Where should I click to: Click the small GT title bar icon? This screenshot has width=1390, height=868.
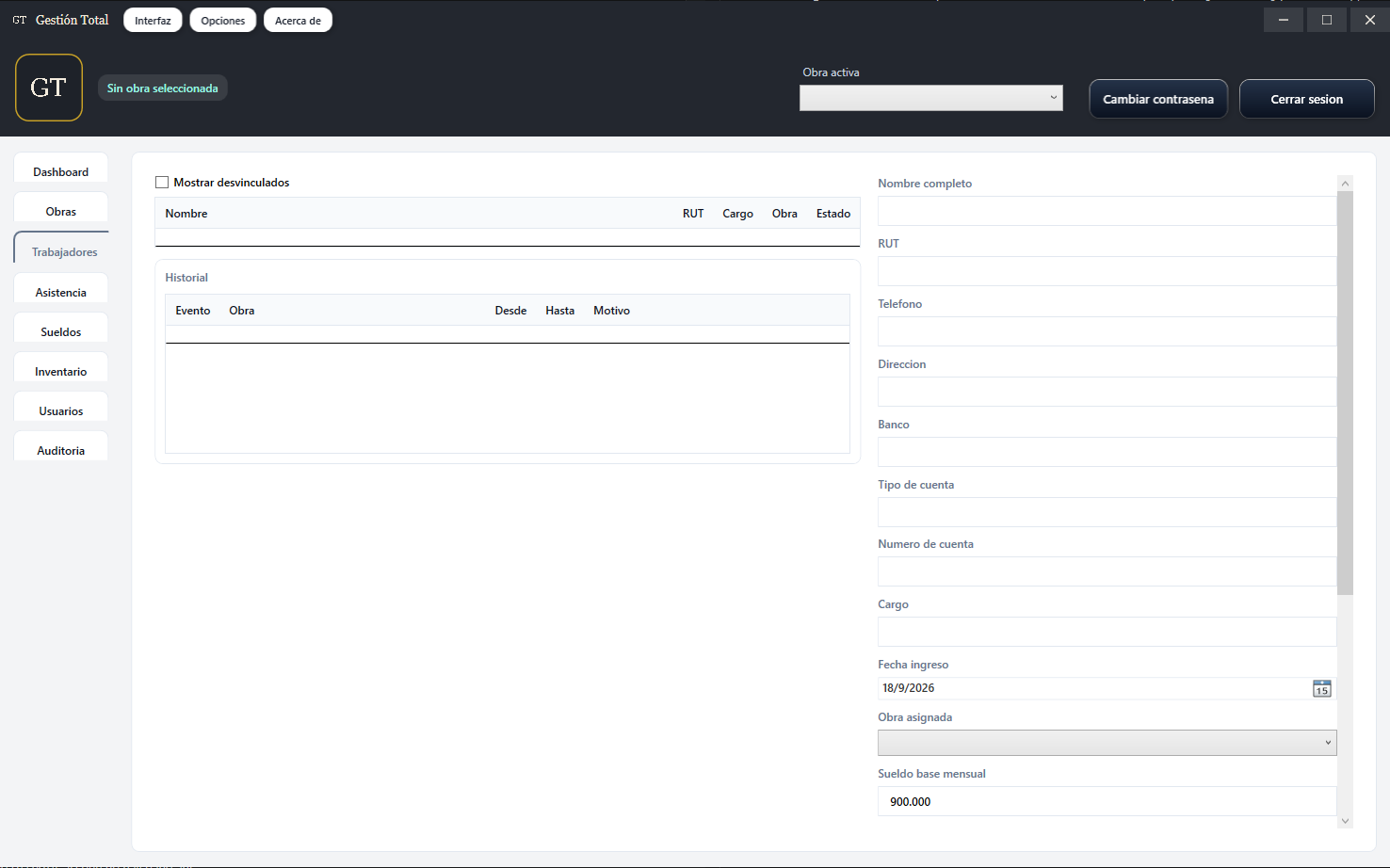pos(19,20)
